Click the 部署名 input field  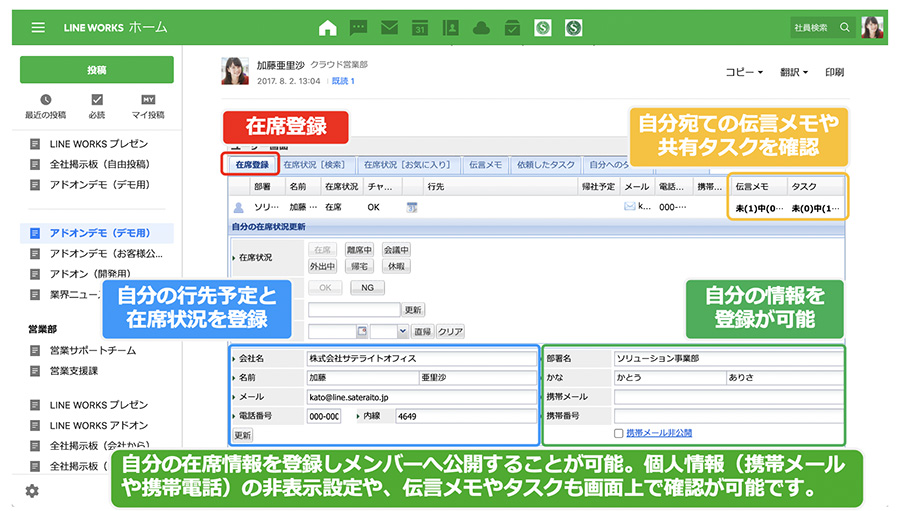point(728,358)
